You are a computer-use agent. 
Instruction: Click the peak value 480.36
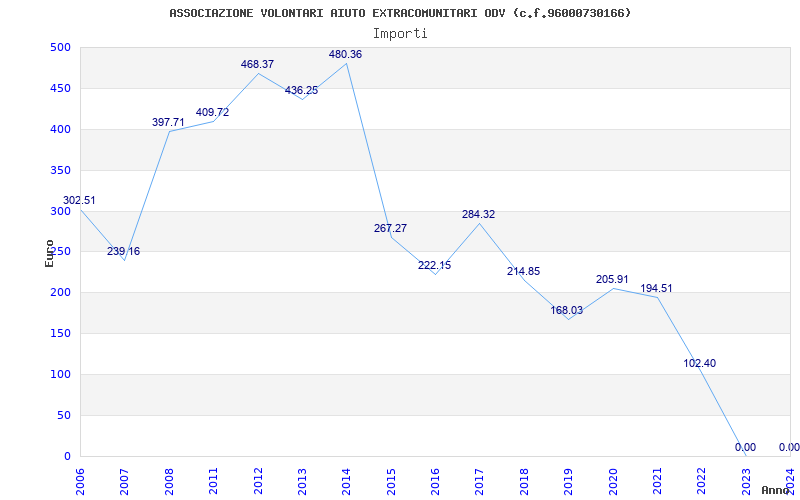coord(345,54)
